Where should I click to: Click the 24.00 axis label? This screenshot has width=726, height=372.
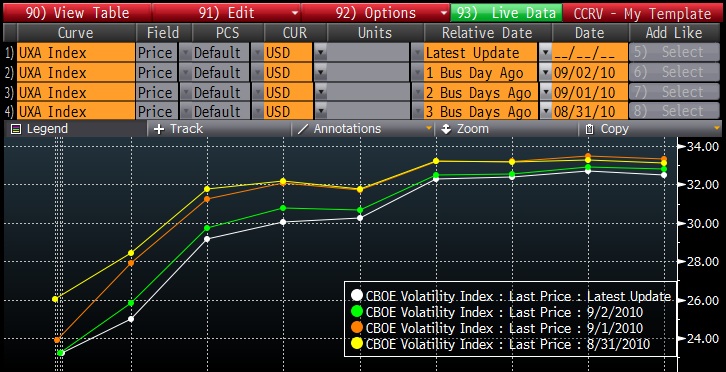[x=704, y=339]
